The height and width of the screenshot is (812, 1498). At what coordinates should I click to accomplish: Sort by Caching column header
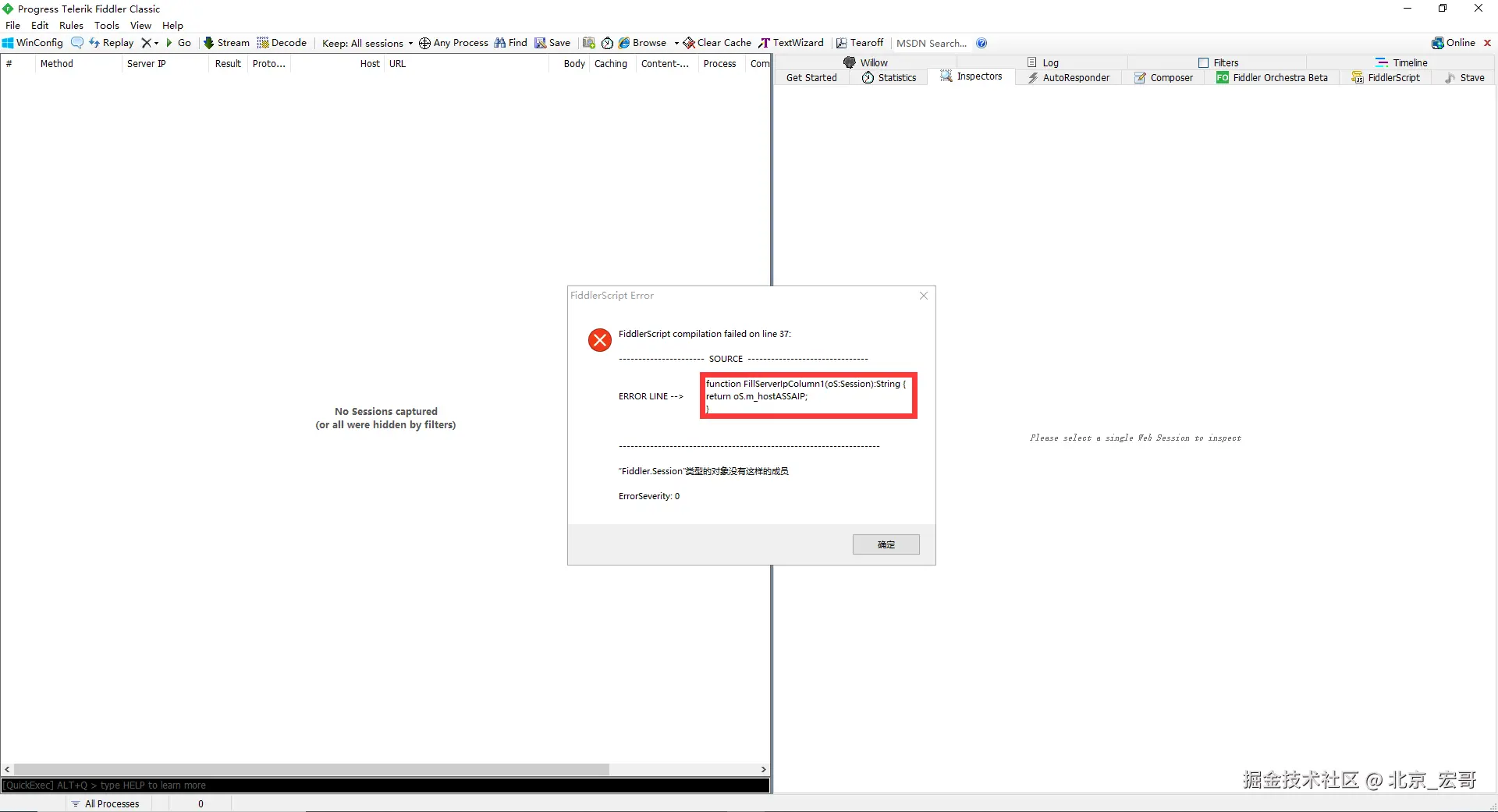coord(612,64)
